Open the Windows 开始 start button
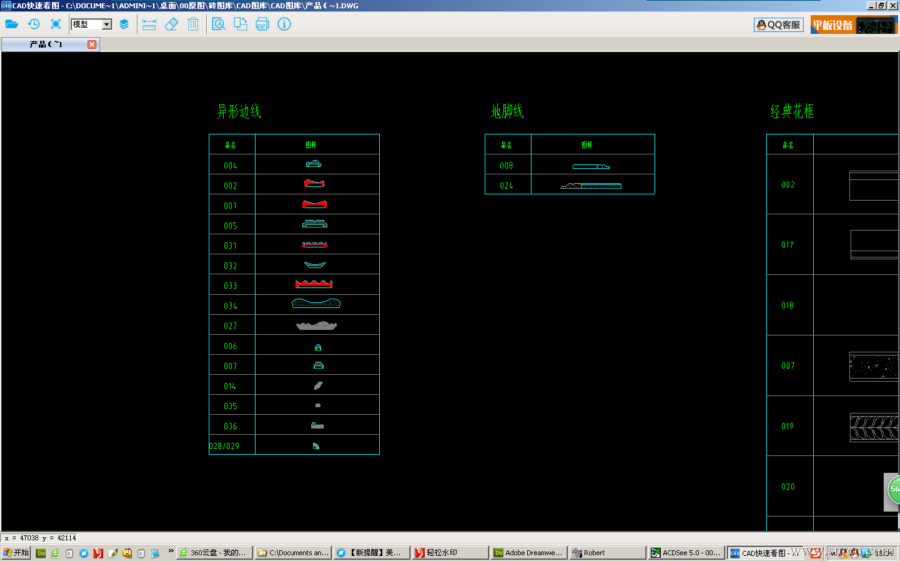This screenshot has height=562, width=900. pos(17,553)
